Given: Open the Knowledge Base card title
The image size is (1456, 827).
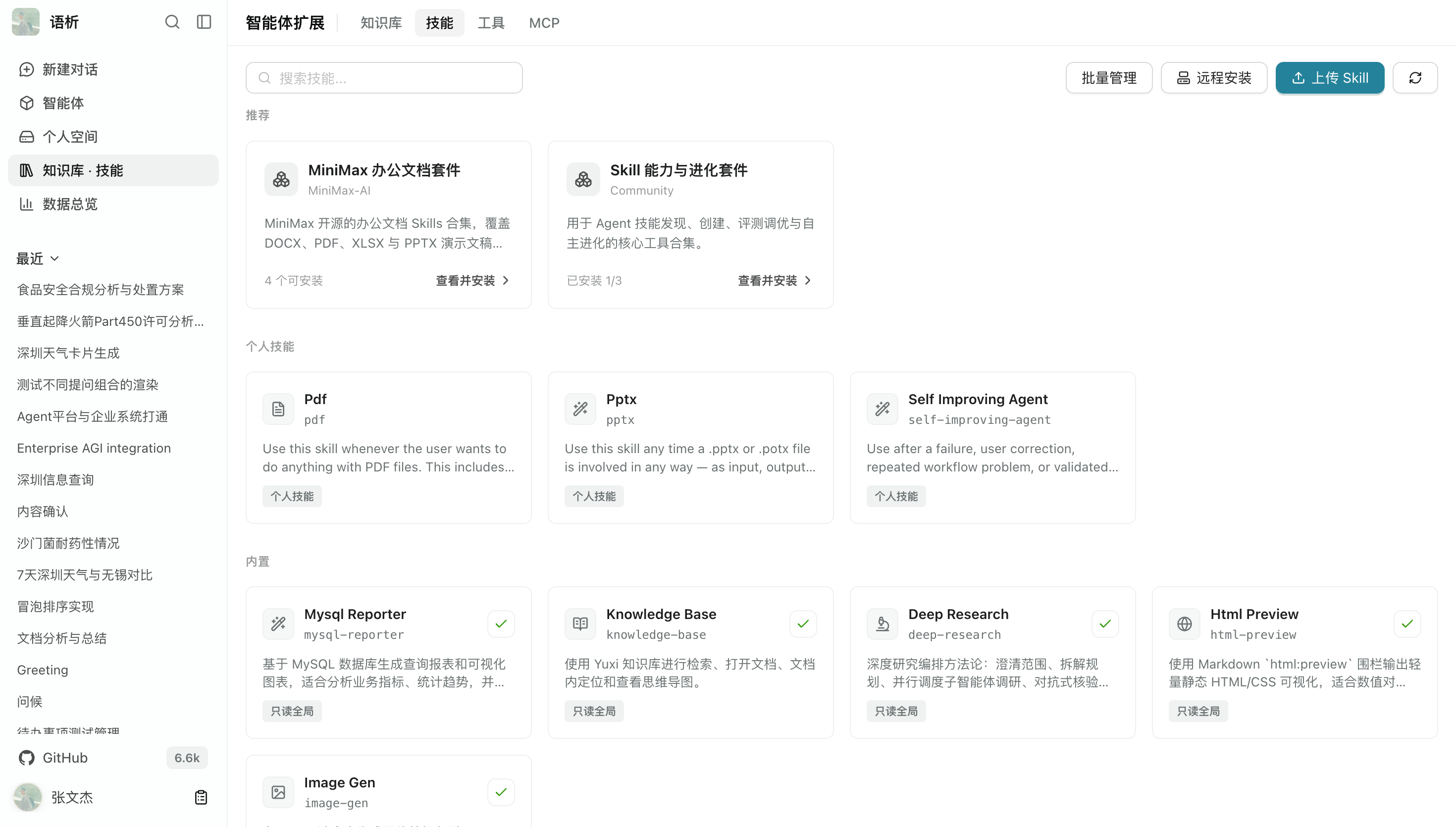Looking at the screenshot, I should (661, 614).
